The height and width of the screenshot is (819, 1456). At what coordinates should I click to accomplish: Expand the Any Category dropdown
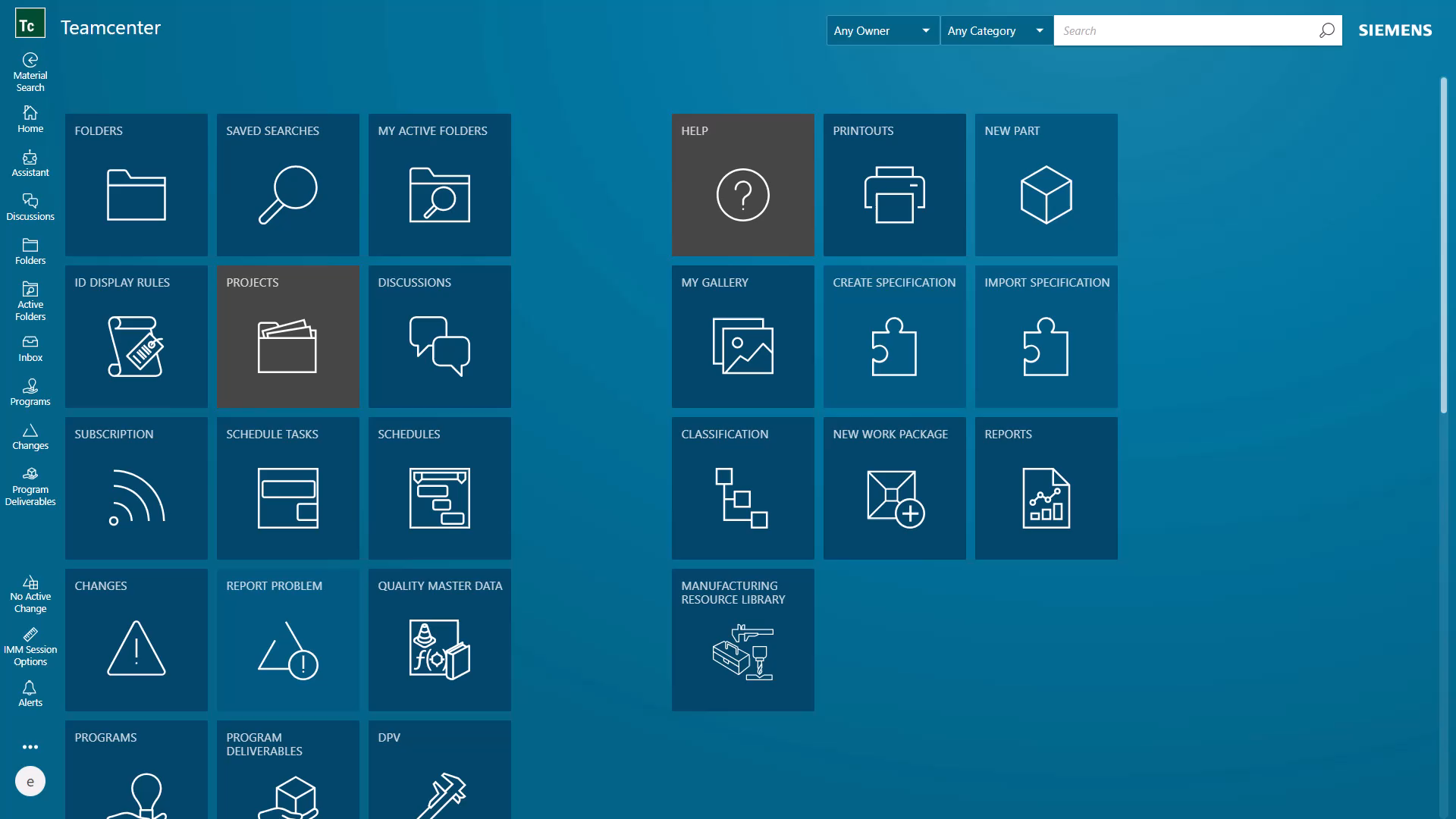tap(996, 30)
